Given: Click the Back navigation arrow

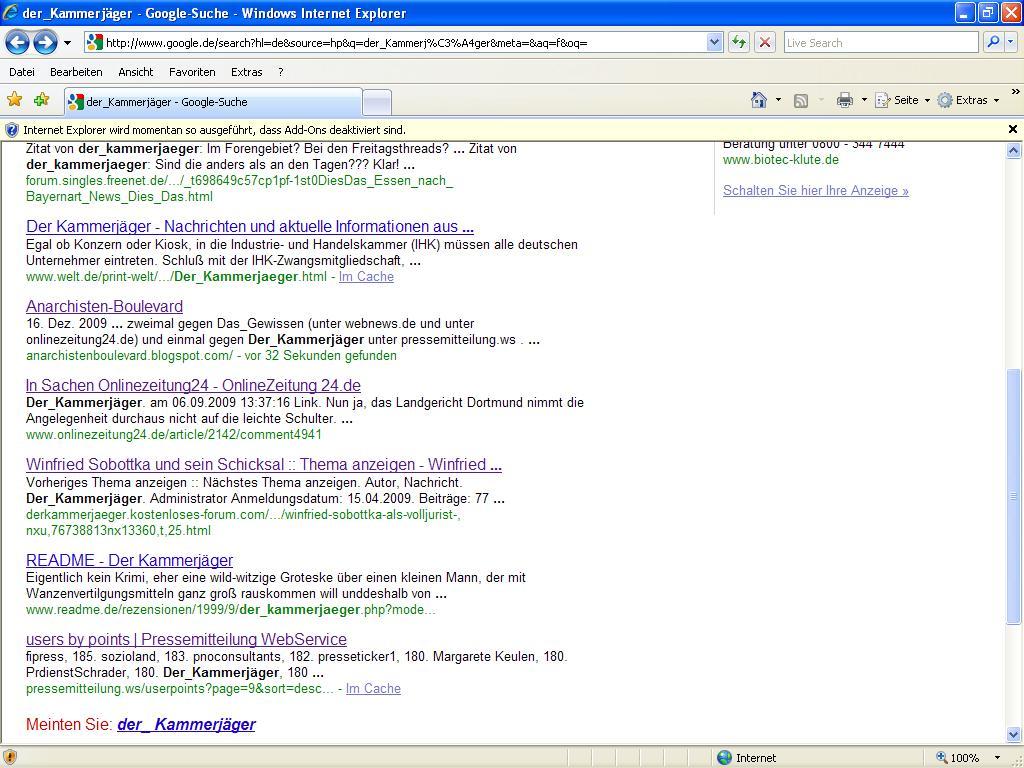Looking at the screenshot, I should click(x=18, y=43).
